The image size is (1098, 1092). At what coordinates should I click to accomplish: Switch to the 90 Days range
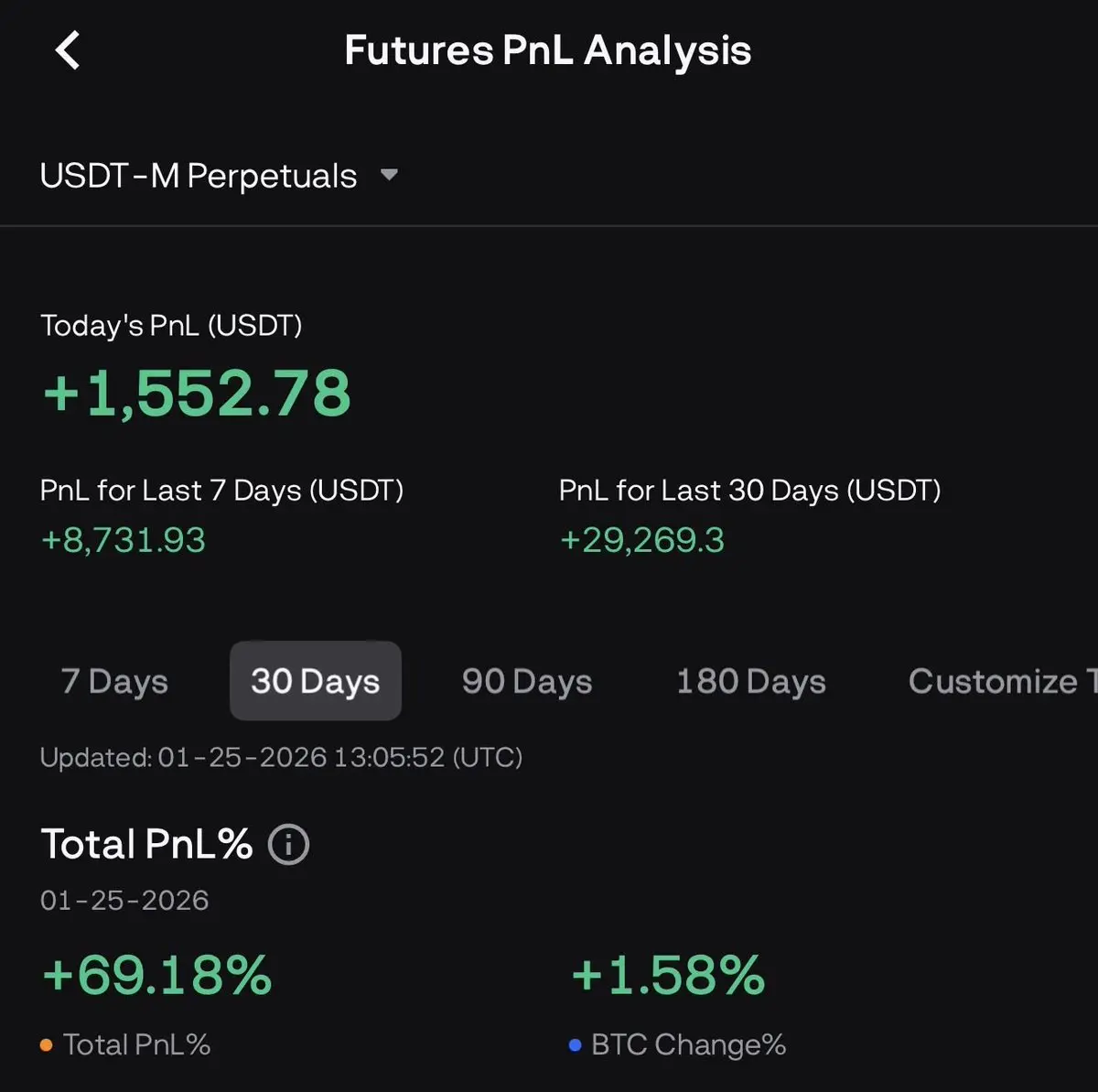(527, 682)
